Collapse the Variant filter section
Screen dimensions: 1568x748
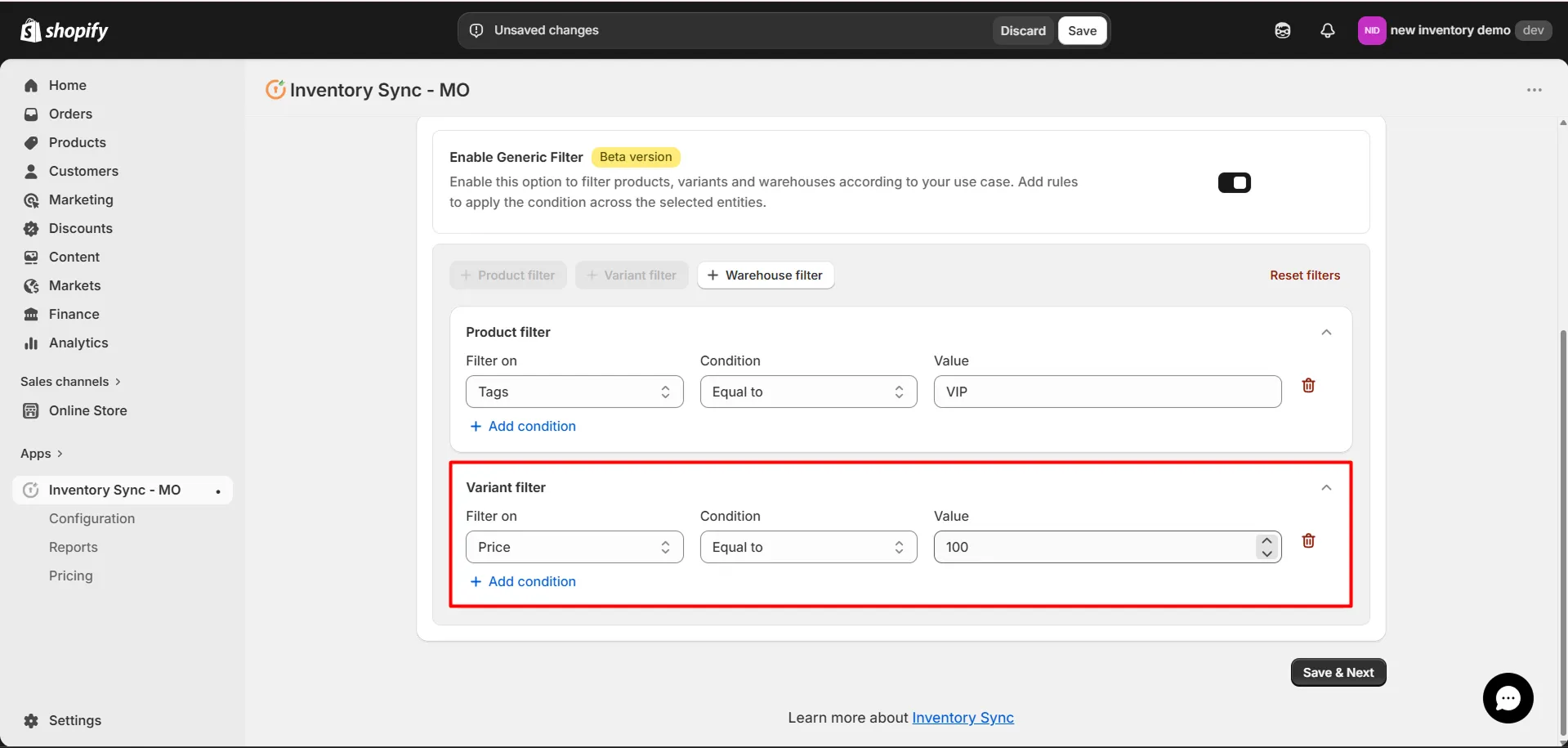[1327, 486]
